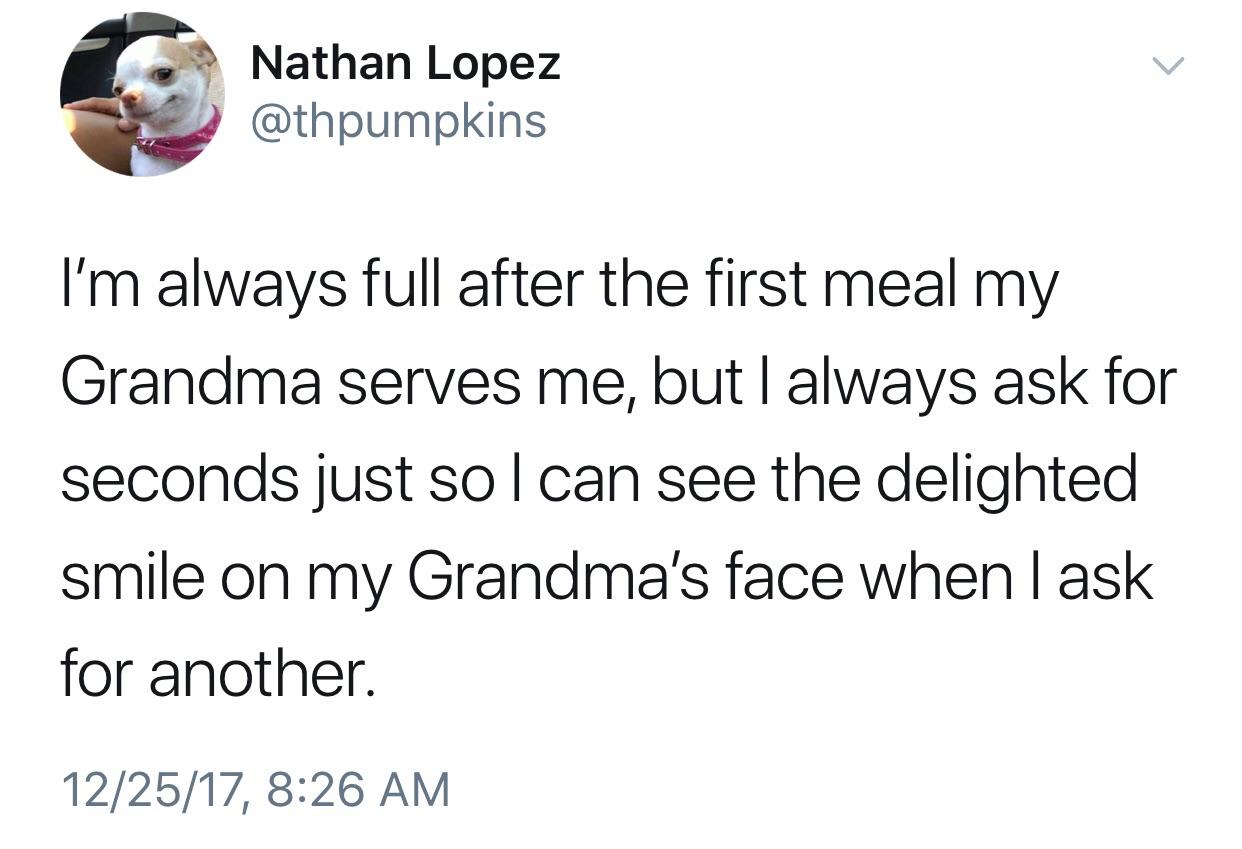Click the first name "Nathan"
The height and width of the screenshot is (849, 1242).
332,66
